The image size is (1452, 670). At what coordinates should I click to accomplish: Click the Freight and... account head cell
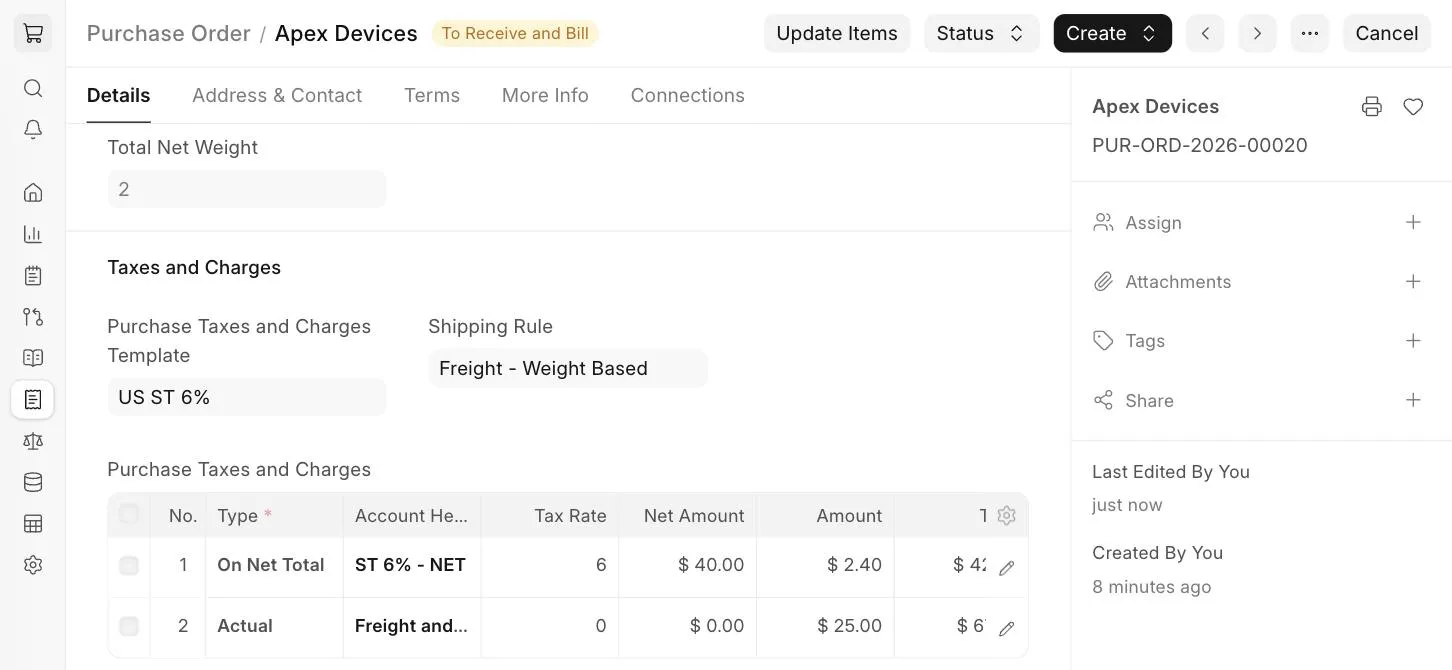pos(412,626)
